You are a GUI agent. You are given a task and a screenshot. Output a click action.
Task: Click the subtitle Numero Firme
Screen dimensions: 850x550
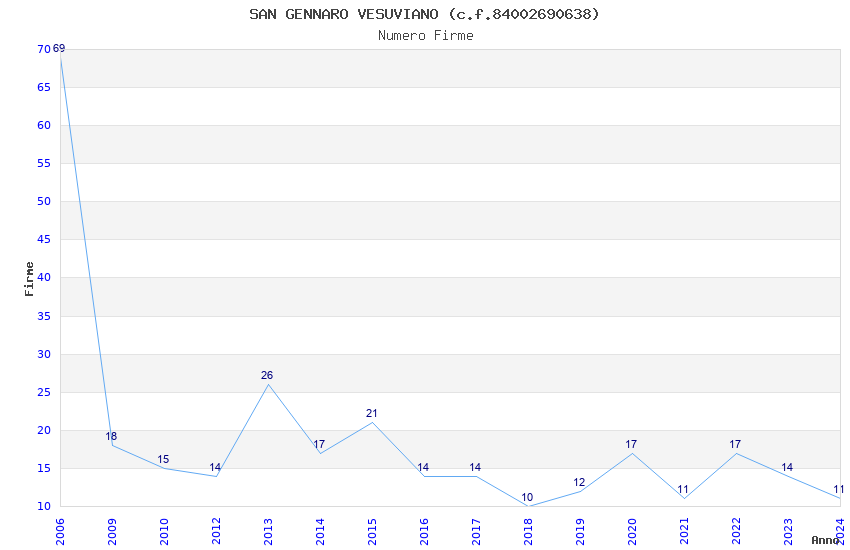coord(426,35)
